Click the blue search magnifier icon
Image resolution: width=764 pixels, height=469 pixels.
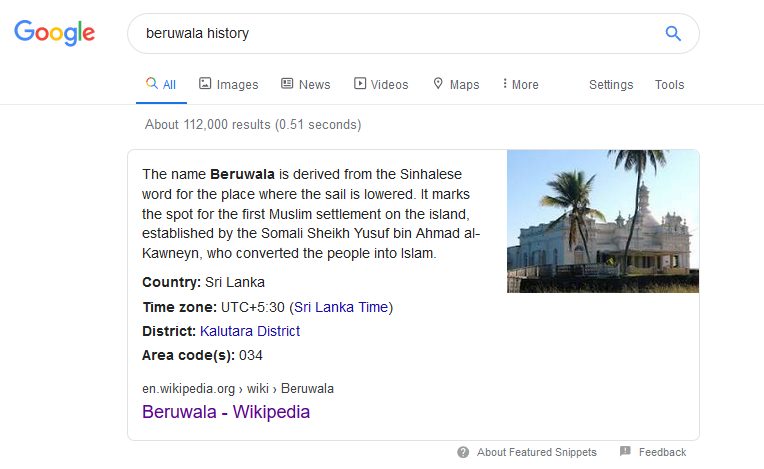coord(673,34)
